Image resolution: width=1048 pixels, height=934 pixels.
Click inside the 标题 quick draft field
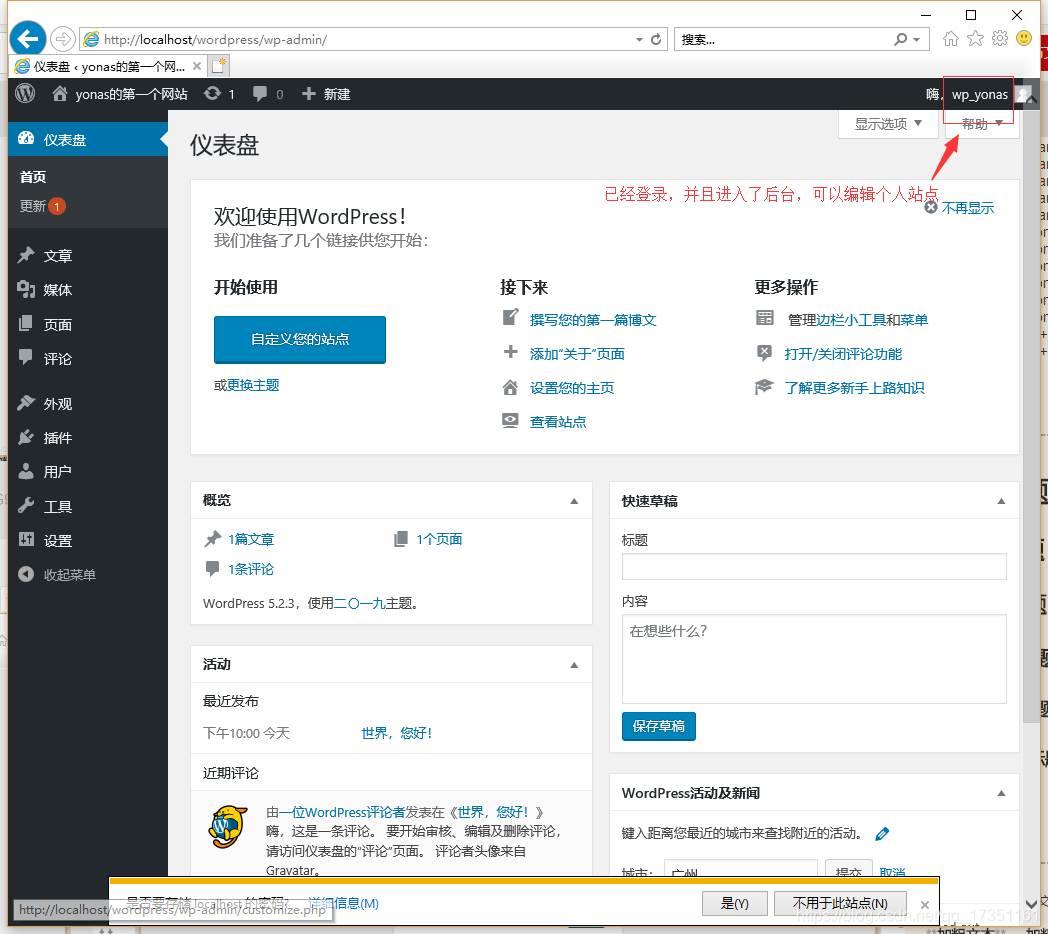[814, 567]
